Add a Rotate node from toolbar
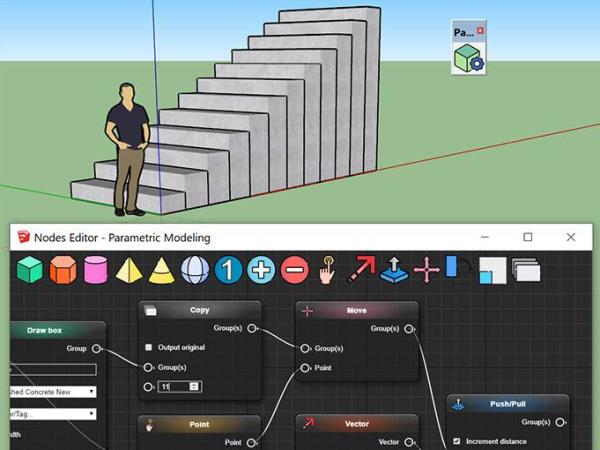This screenshot has height=450, width=600. pyautogui.click(x=458, y=267)
